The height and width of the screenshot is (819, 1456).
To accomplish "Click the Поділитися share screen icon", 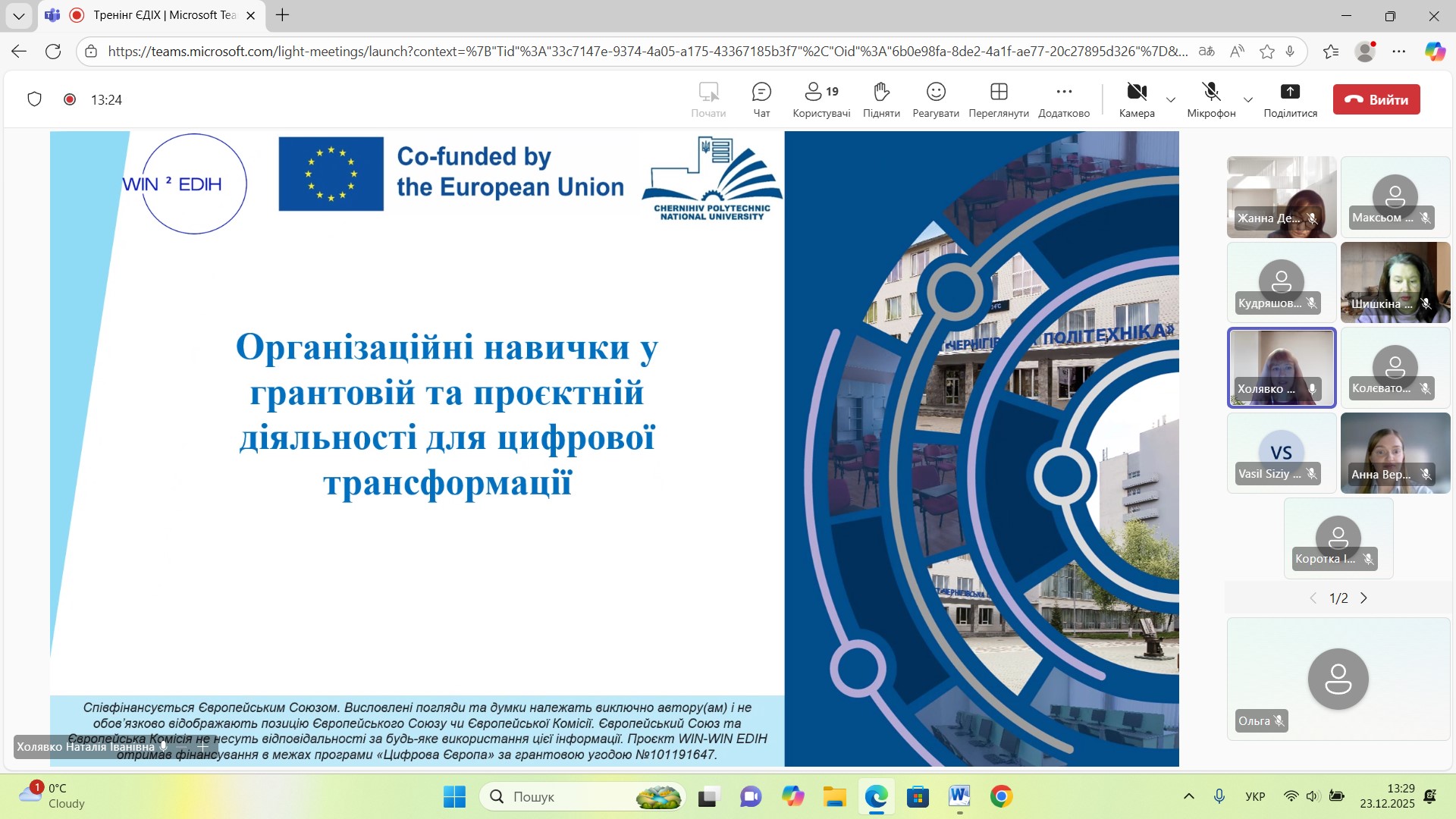I will (x=1289, y=93).
